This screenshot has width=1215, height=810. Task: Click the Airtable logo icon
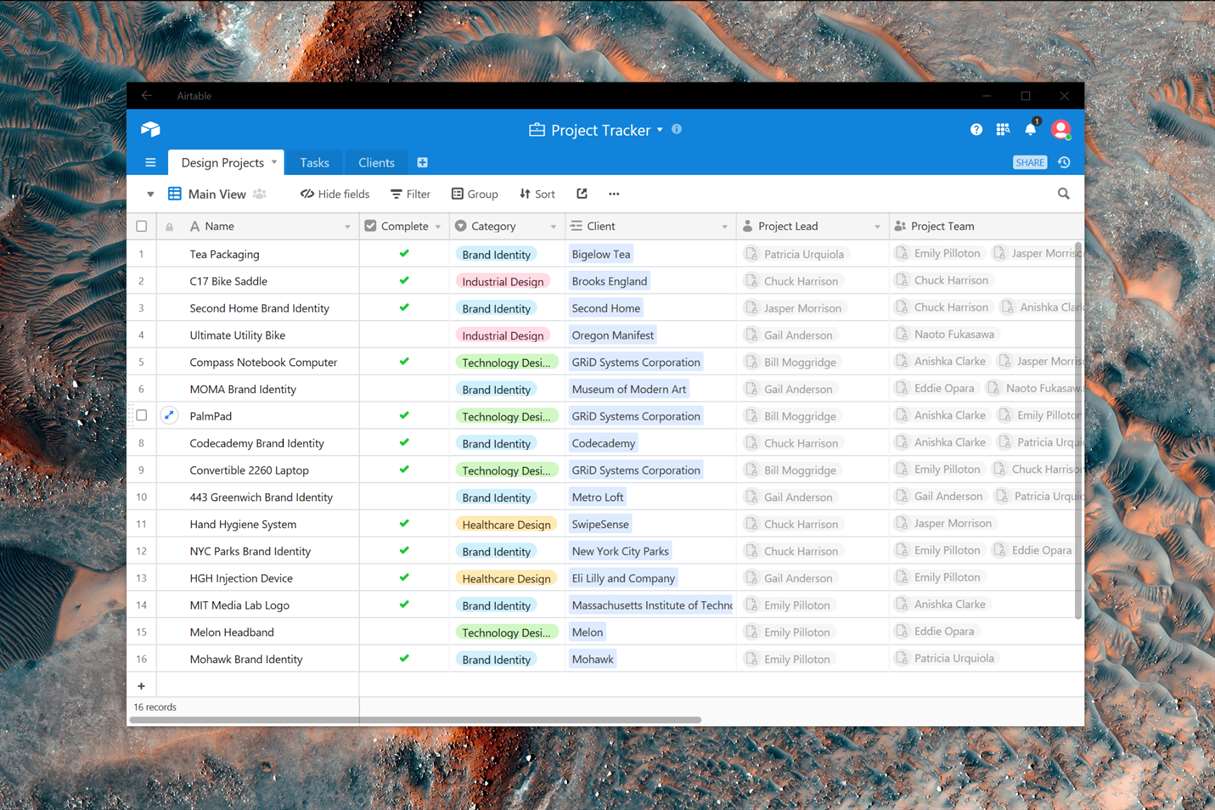coord(150,129)
